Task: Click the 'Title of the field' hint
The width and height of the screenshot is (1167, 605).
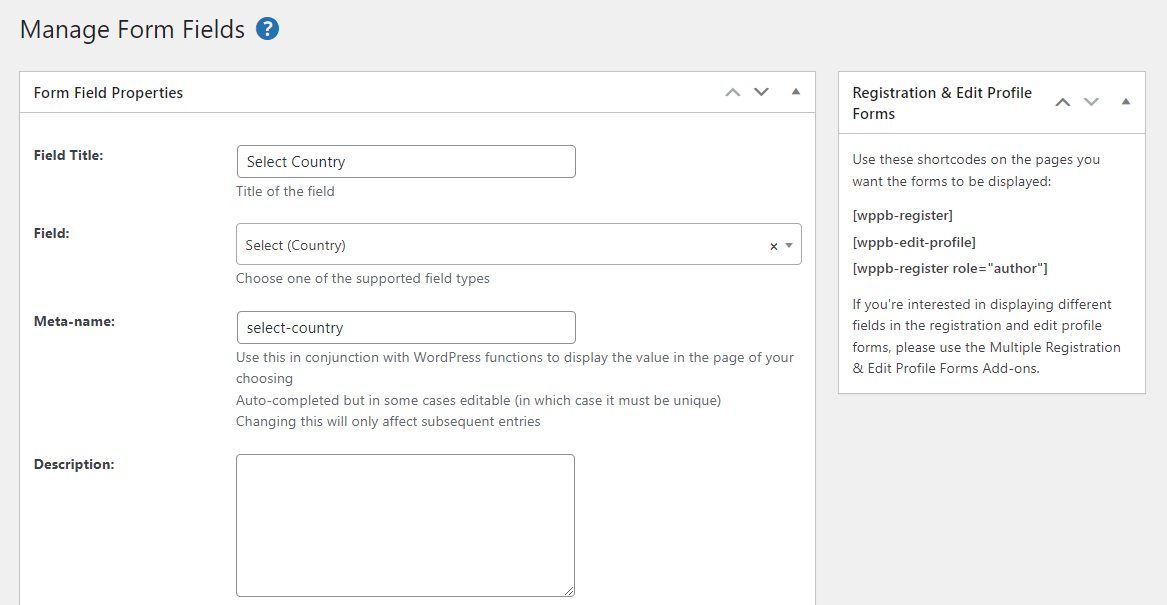Action: click(285, 191)
